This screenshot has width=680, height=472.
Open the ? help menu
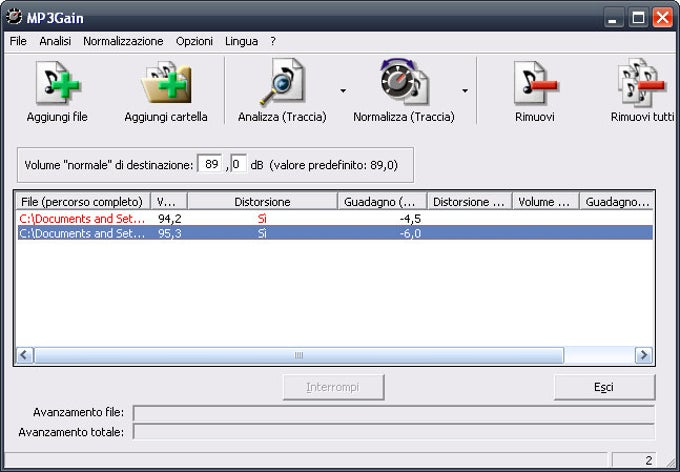click(273, 41)
